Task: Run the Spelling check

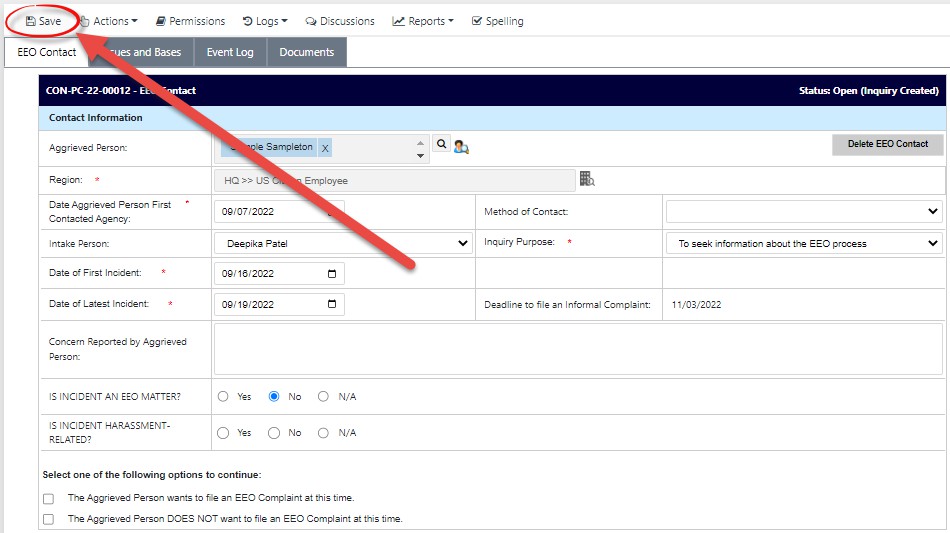Action: click(x=497, y=21)
